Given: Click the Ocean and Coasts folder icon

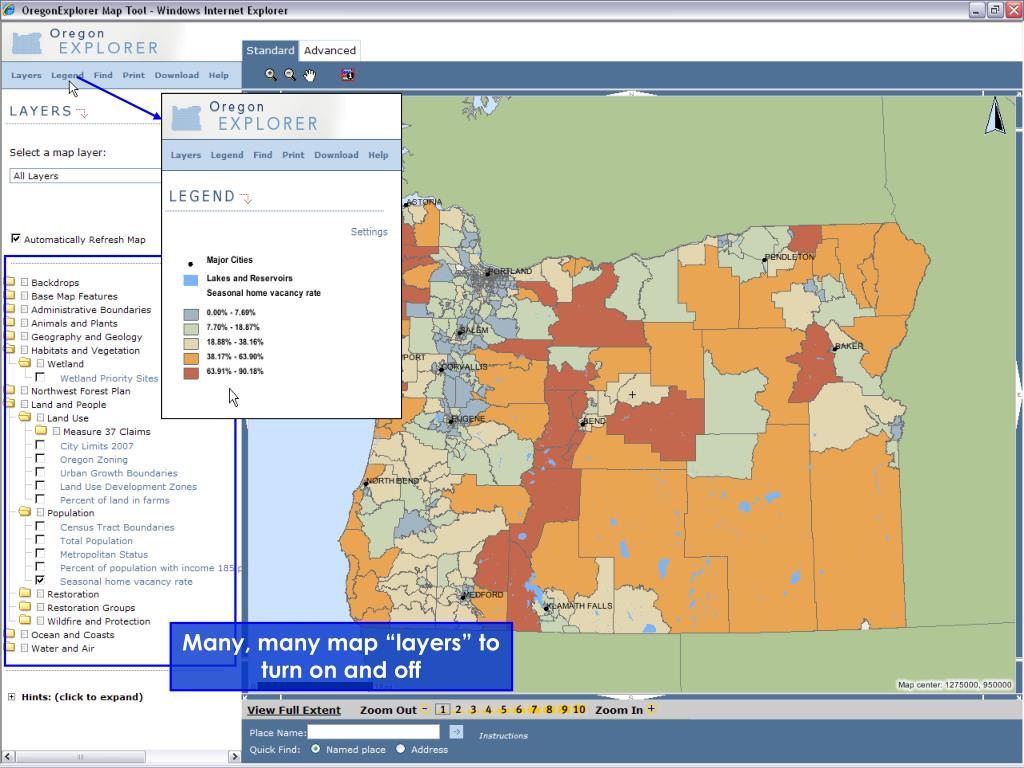Looking at the screenshot, I should (10, 634).
